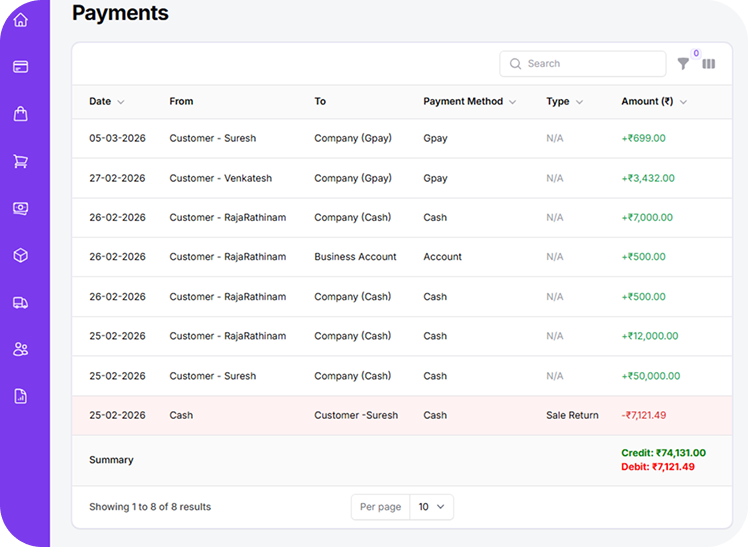Image resolution: width=748 pixels, height=547 pixels.
Task: Select Customer - Venkatesh cell
Action: tap(220, 178)
